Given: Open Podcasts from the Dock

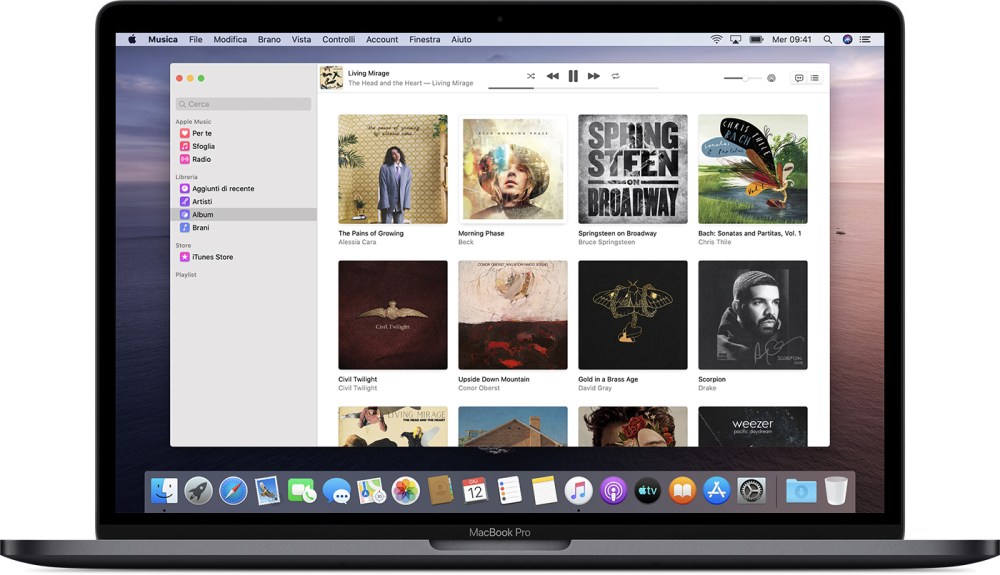Looking at the screenshot, I should [x=613, y=491].
